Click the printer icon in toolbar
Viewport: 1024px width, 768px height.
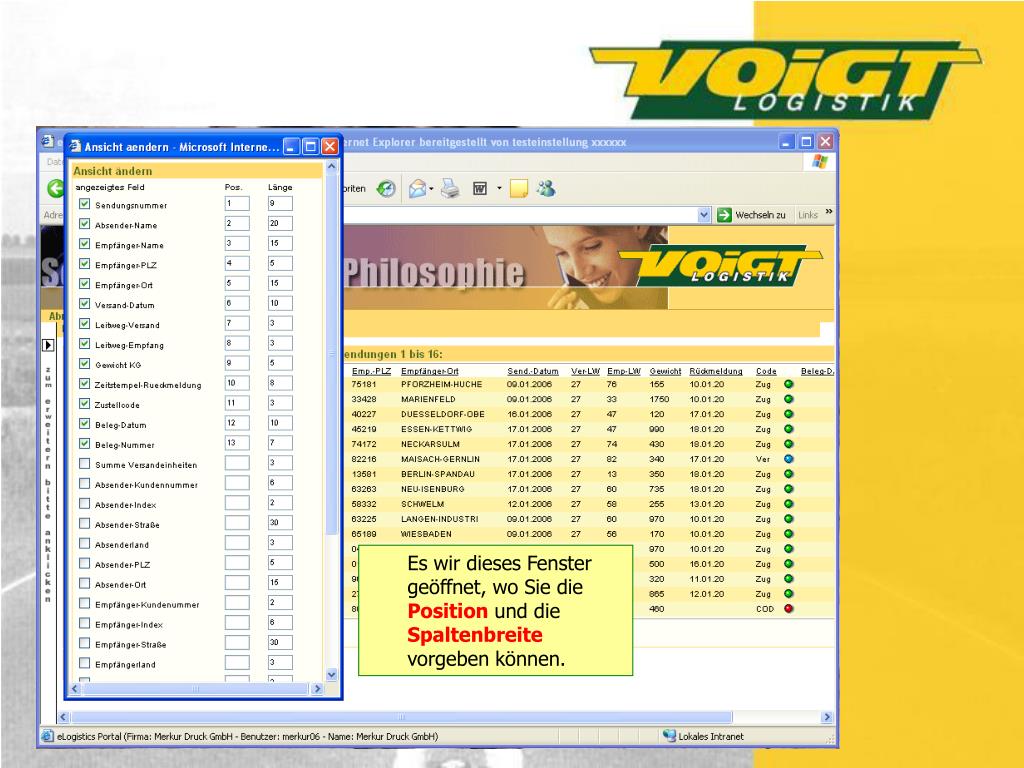pyautogui.click(x=450, y=189)
